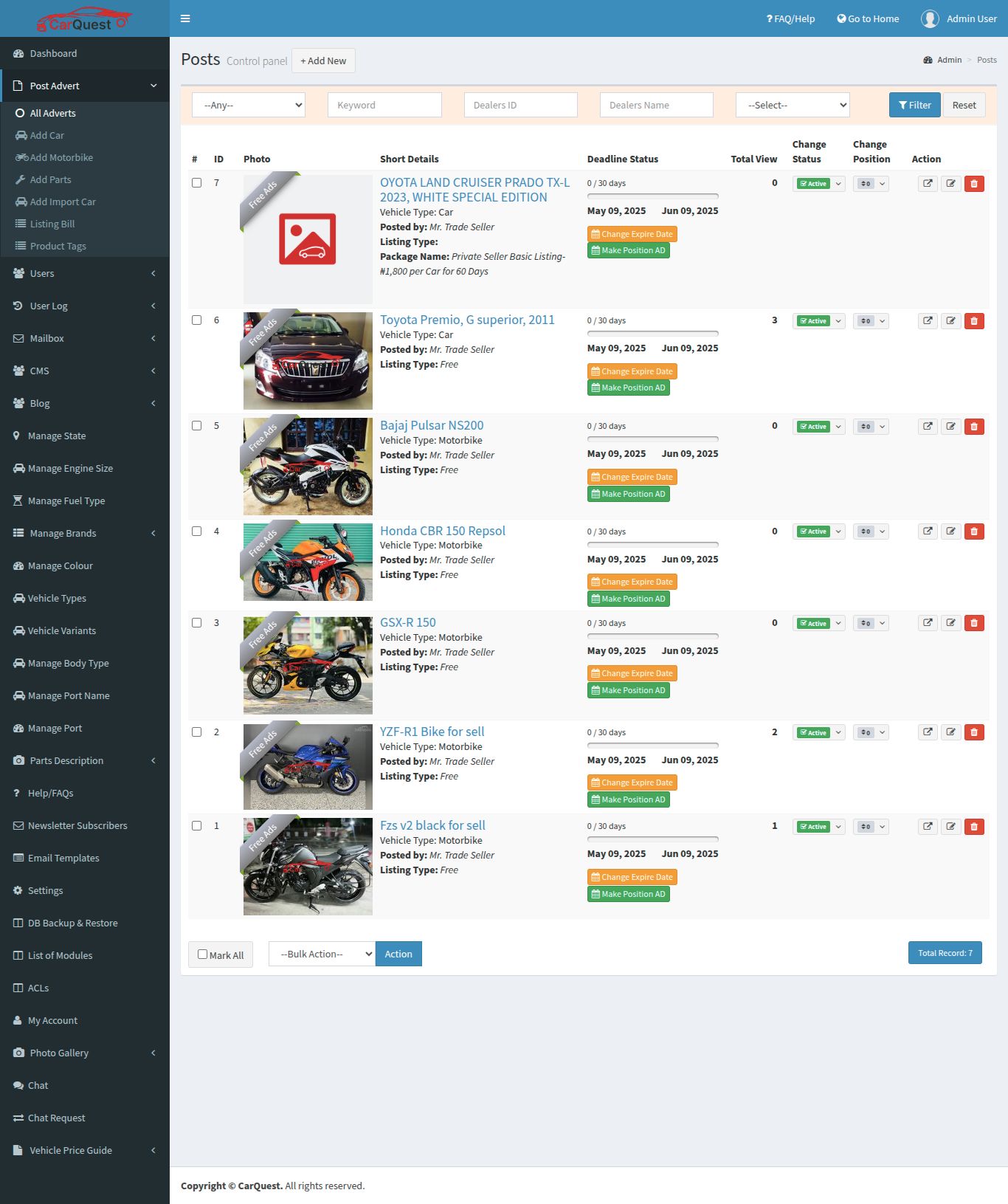
Task: Click deadline progress bar for Land Cruiser
Action: click(x=652, y=196)
